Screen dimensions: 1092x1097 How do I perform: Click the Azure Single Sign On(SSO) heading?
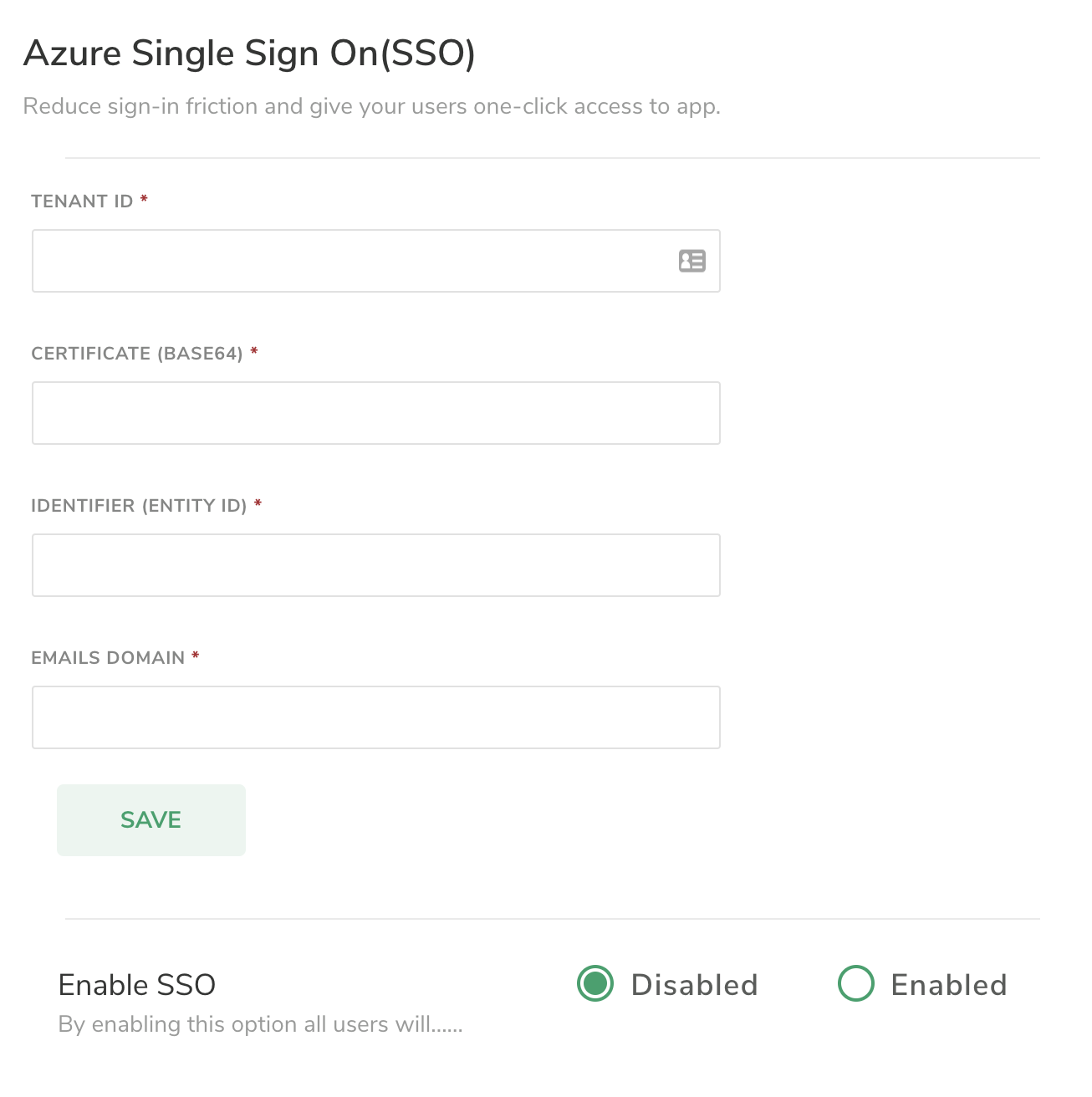click(x=249, y=54)
